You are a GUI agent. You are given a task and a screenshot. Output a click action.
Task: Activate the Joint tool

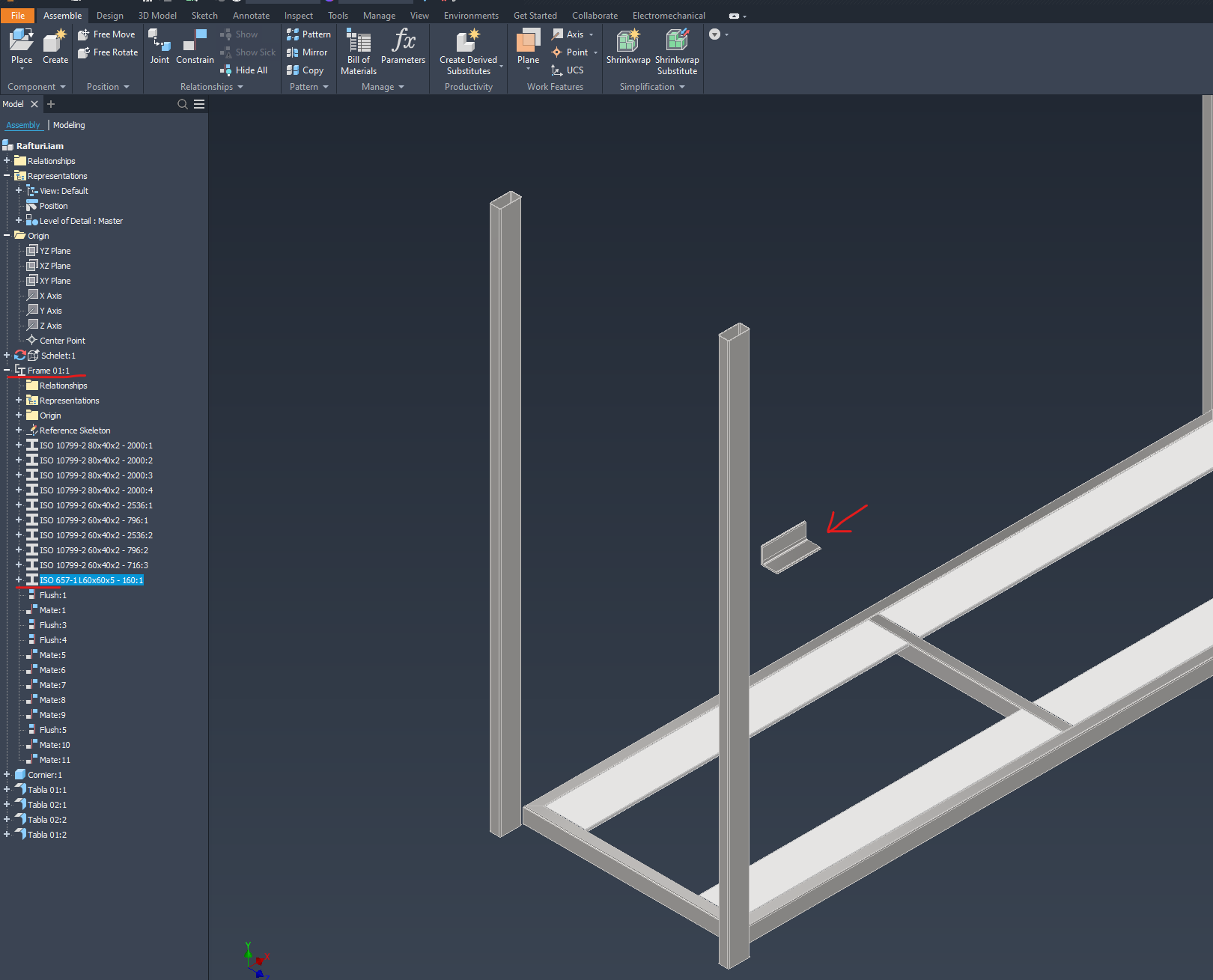pos(159,45)
